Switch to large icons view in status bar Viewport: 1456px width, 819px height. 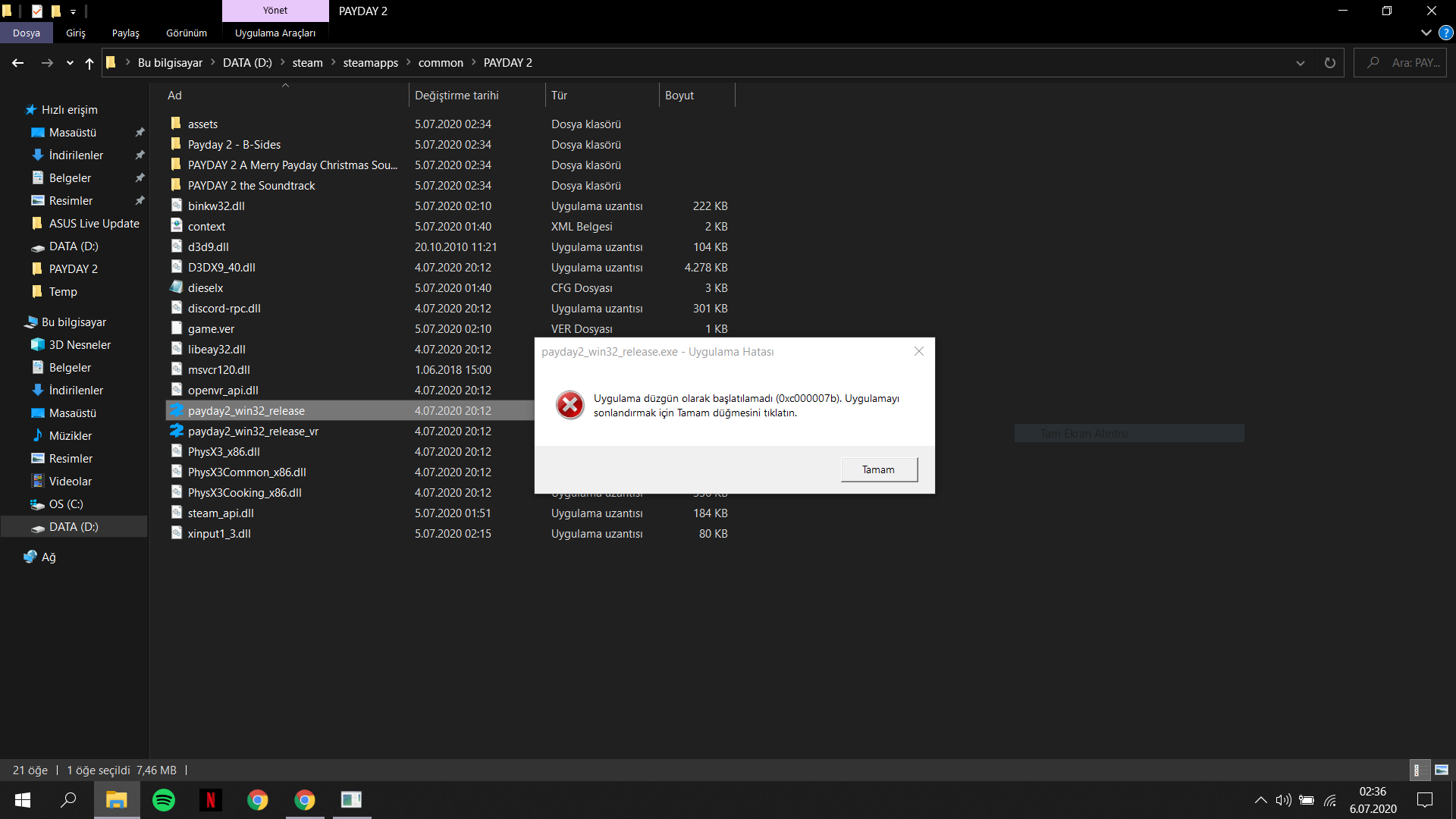coord(1442,770)
